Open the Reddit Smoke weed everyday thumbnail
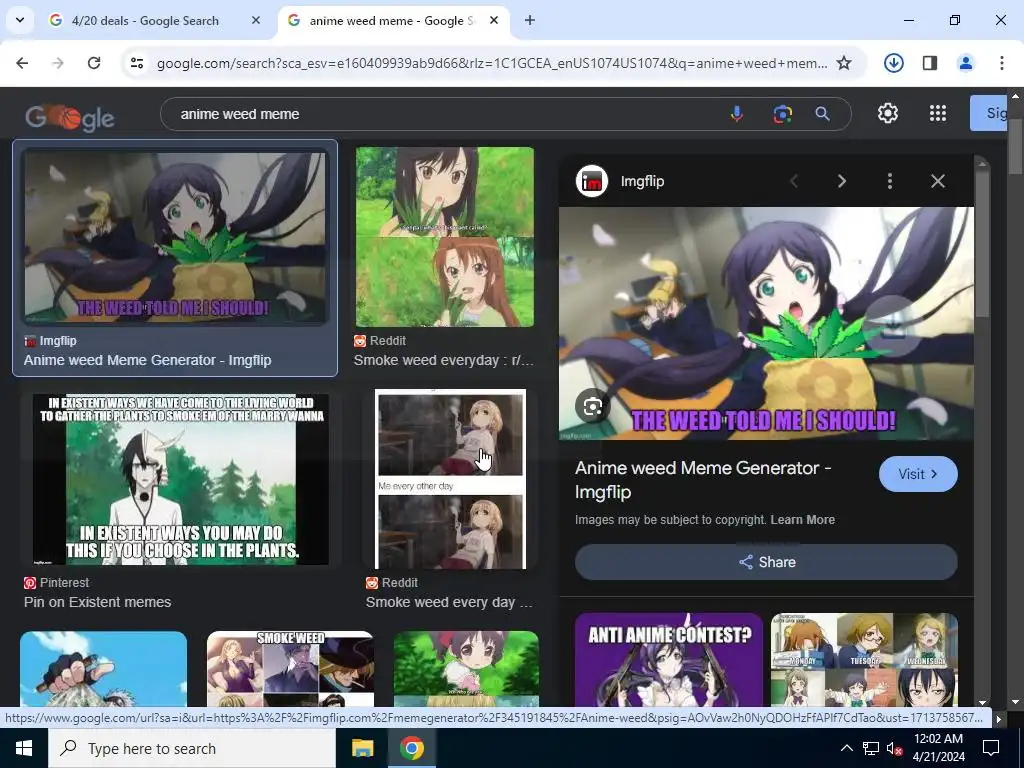Viewport: 1024px width, 768px height. coord(445,236)
